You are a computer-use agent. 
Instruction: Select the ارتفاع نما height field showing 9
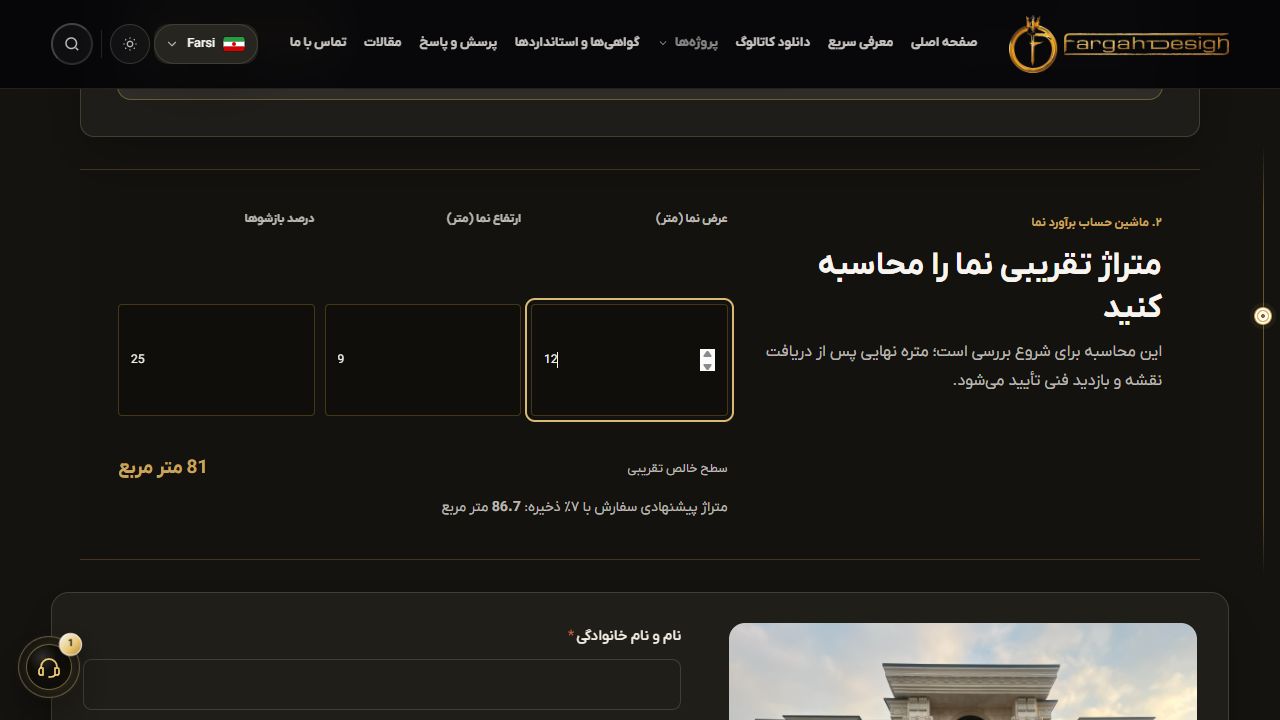click(x=423, y=360)
